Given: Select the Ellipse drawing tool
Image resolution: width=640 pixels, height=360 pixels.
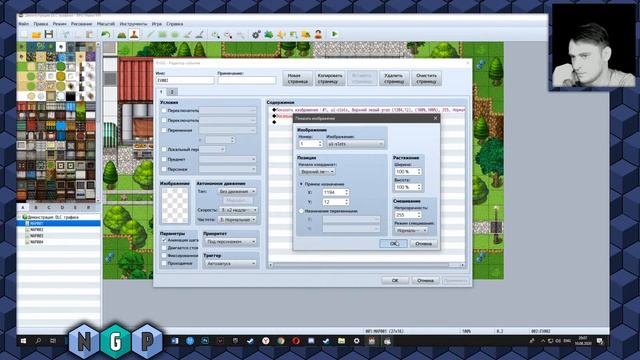Looking at the screenshot, I should click(x=175, y=35).
